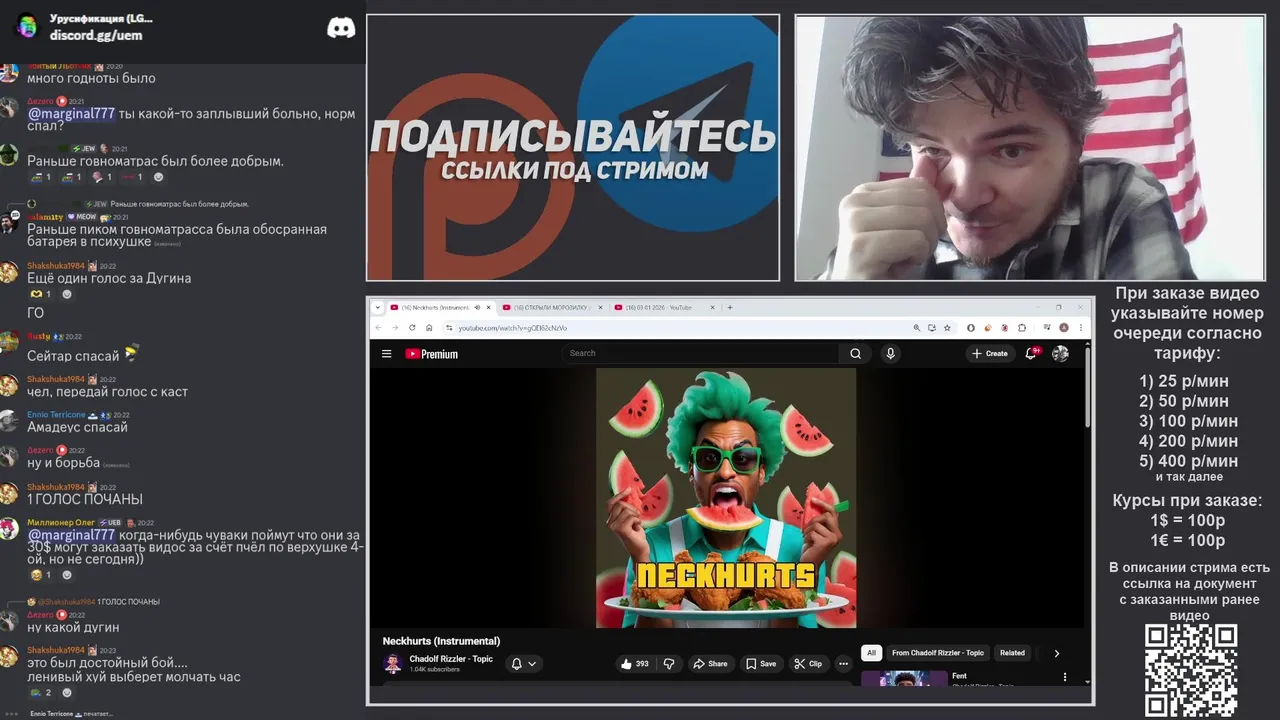The image size is (1280, 720).
Task: Click username Ennio Terricone above 'Амадеус спасай'
Action: click(x=56, y=415)
